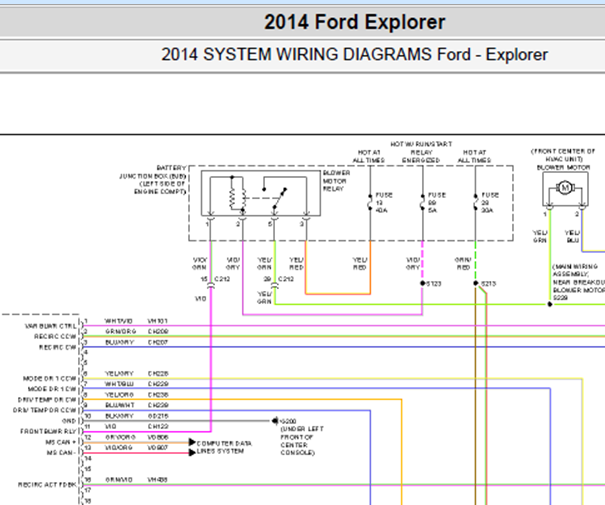Click the arrowhead on the MS CAN + line

192,442
